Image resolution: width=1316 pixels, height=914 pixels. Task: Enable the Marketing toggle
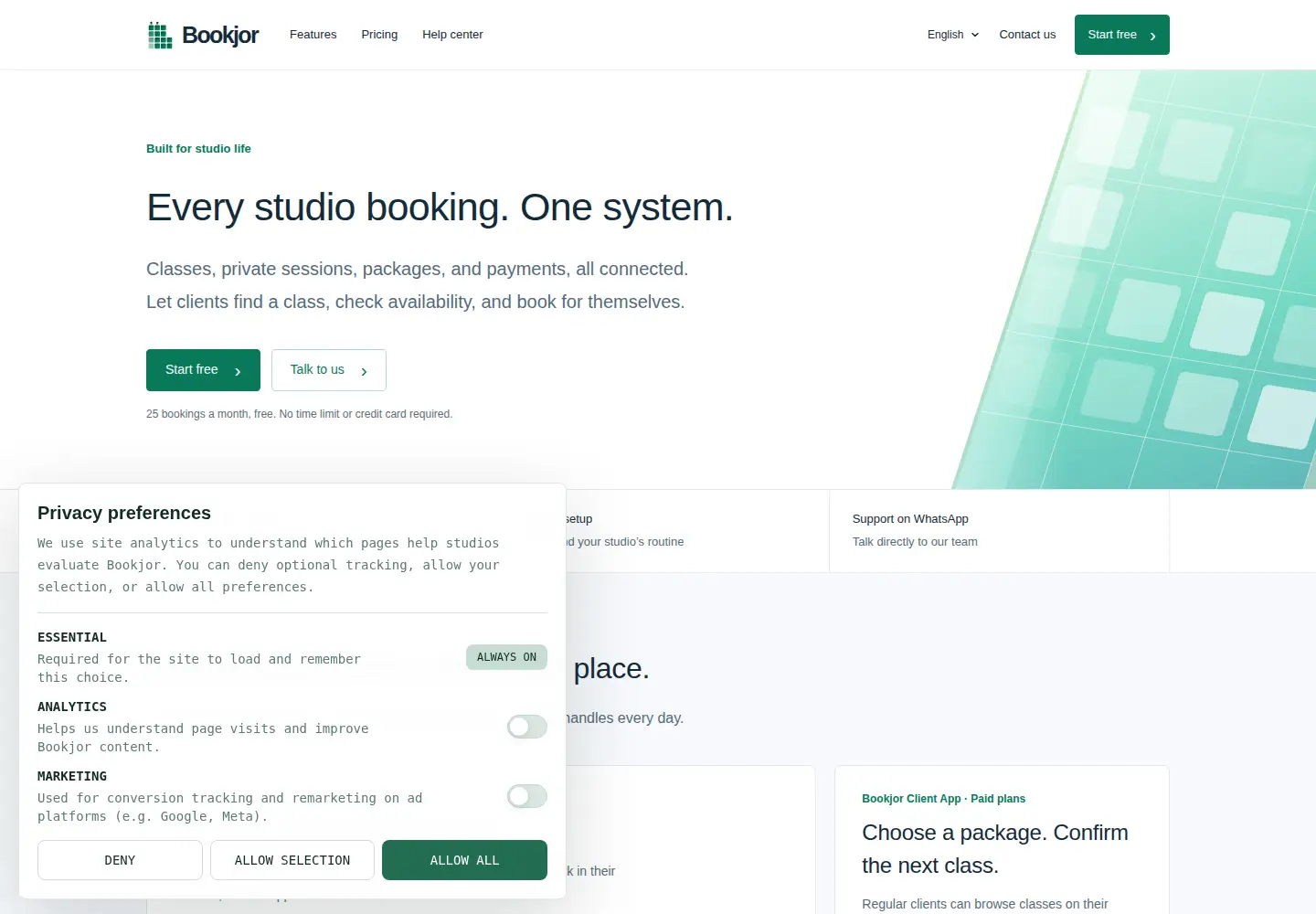527,796
